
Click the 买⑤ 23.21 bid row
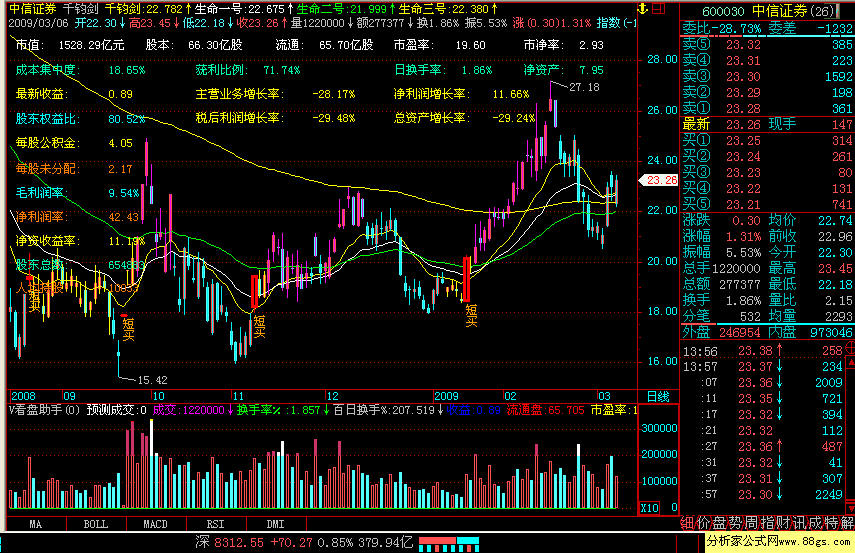(x=768, y=205)
